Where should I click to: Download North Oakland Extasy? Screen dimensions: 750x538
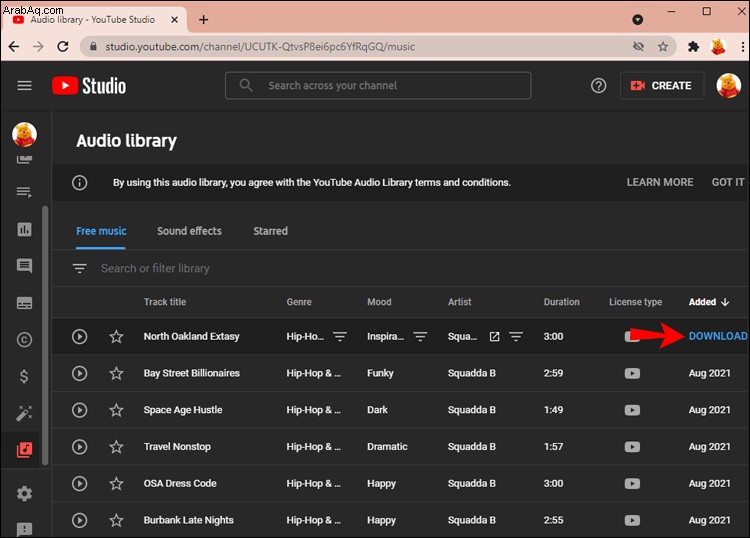(717, 336)
